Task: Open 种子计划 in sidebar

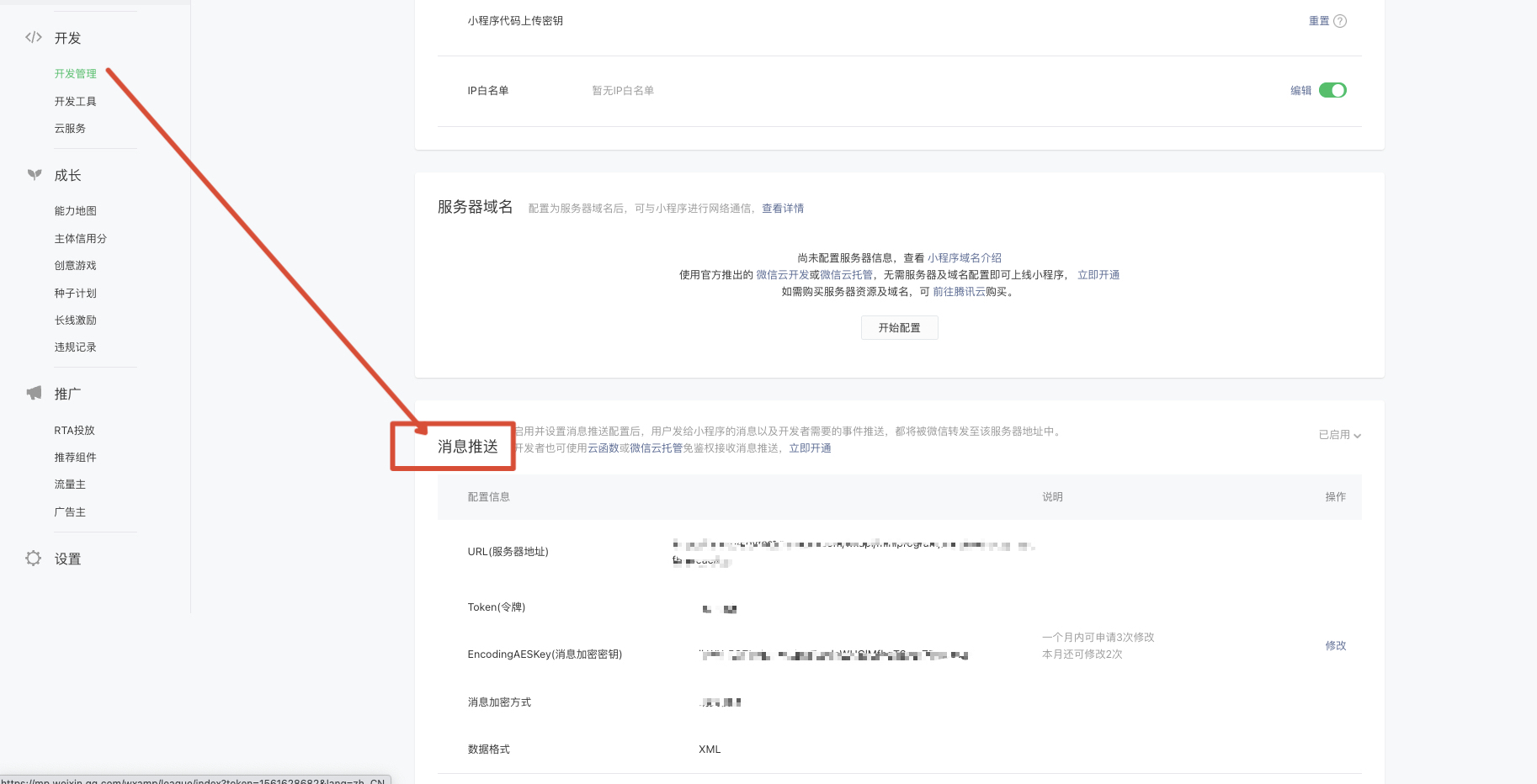Action: 76,294
